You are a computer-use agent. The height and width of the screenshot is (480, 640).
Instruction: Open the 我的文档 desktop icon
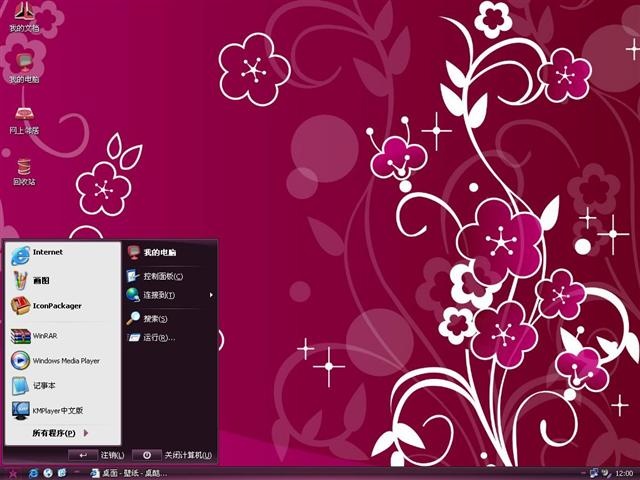[24, 16]
